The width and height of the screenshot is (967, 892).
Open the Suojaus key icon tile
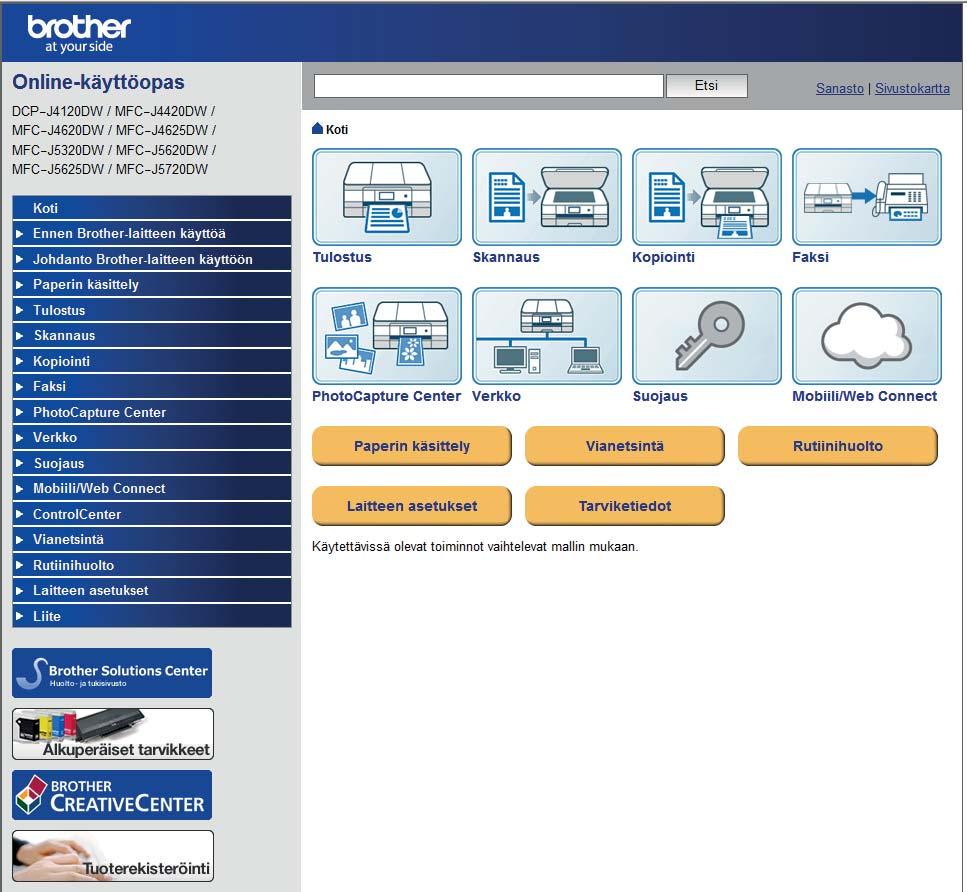pyautogui.click(x=707, y=336)
